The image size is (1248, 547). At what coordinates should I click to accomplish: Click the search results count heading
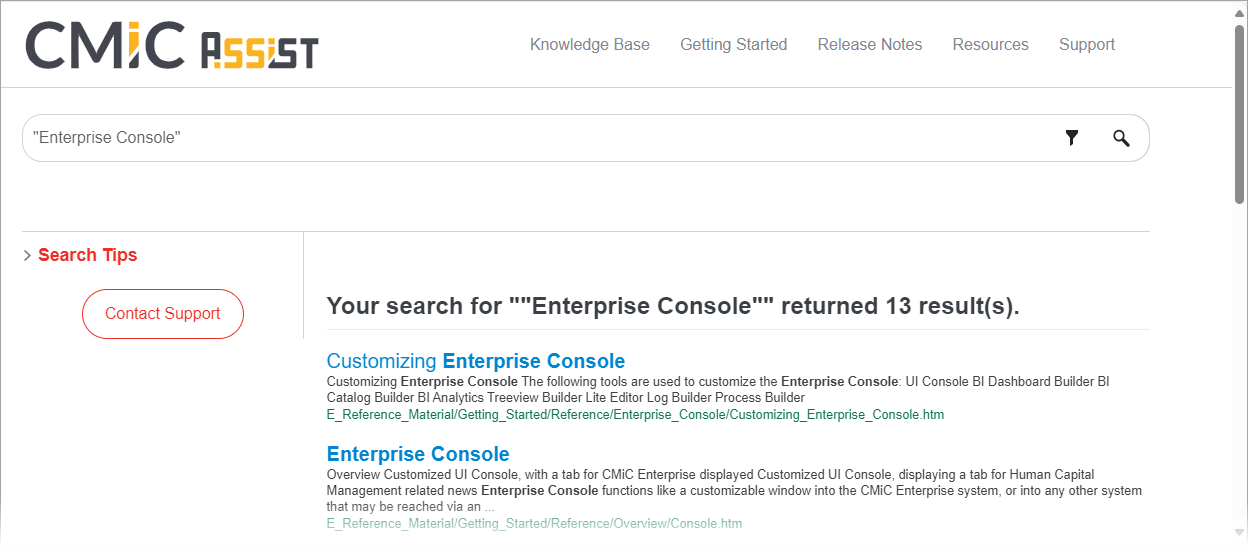coord(672,306)
